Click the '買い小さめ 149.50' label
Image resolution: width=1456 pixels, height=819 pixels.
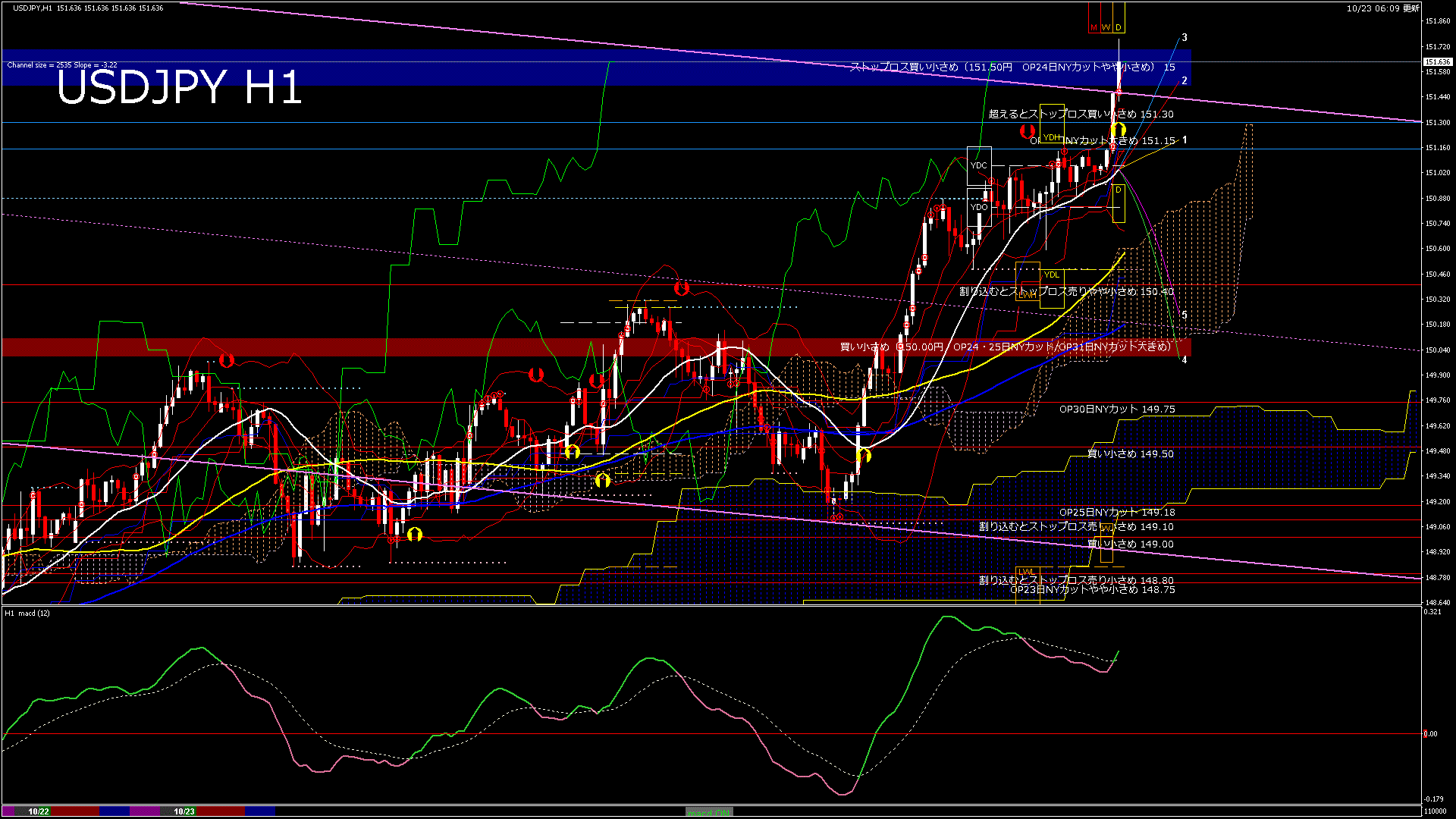click(1131, 454)
